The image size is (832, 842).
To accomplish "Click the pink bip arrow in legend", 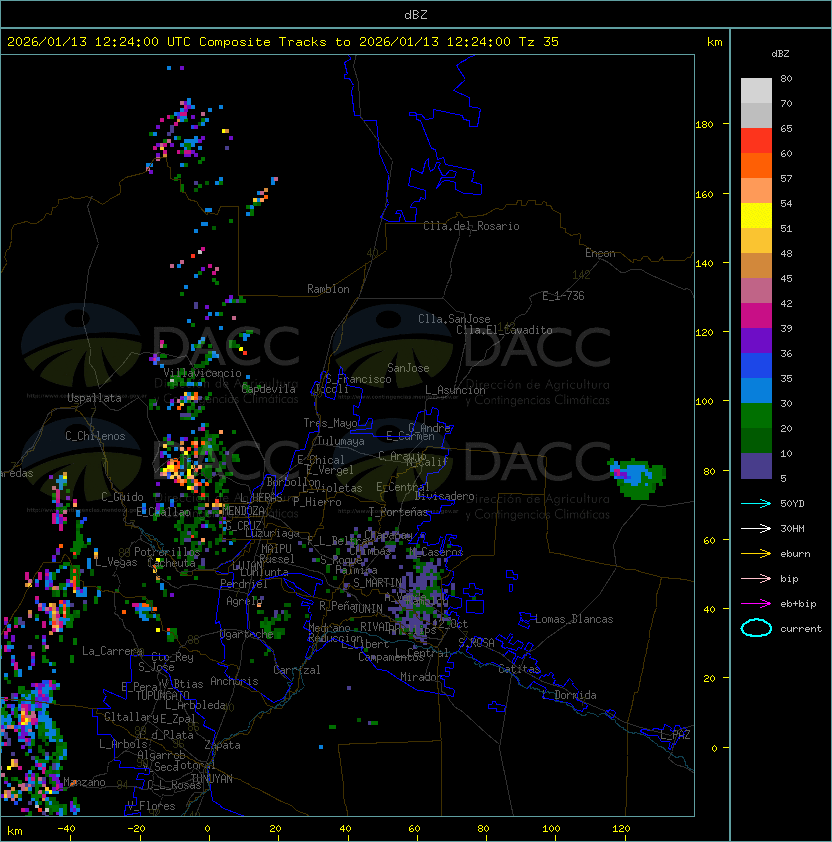I will pos(756,578).
